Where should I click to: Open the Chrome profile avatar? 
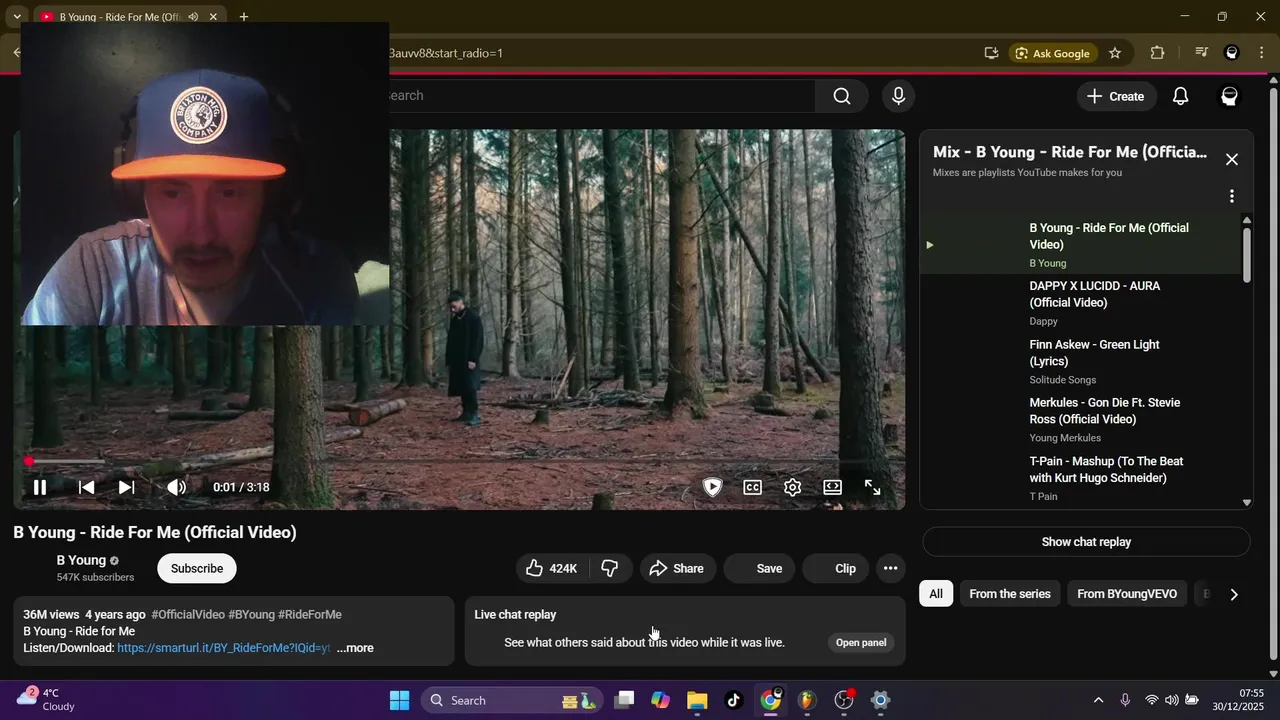(1232, 53)
